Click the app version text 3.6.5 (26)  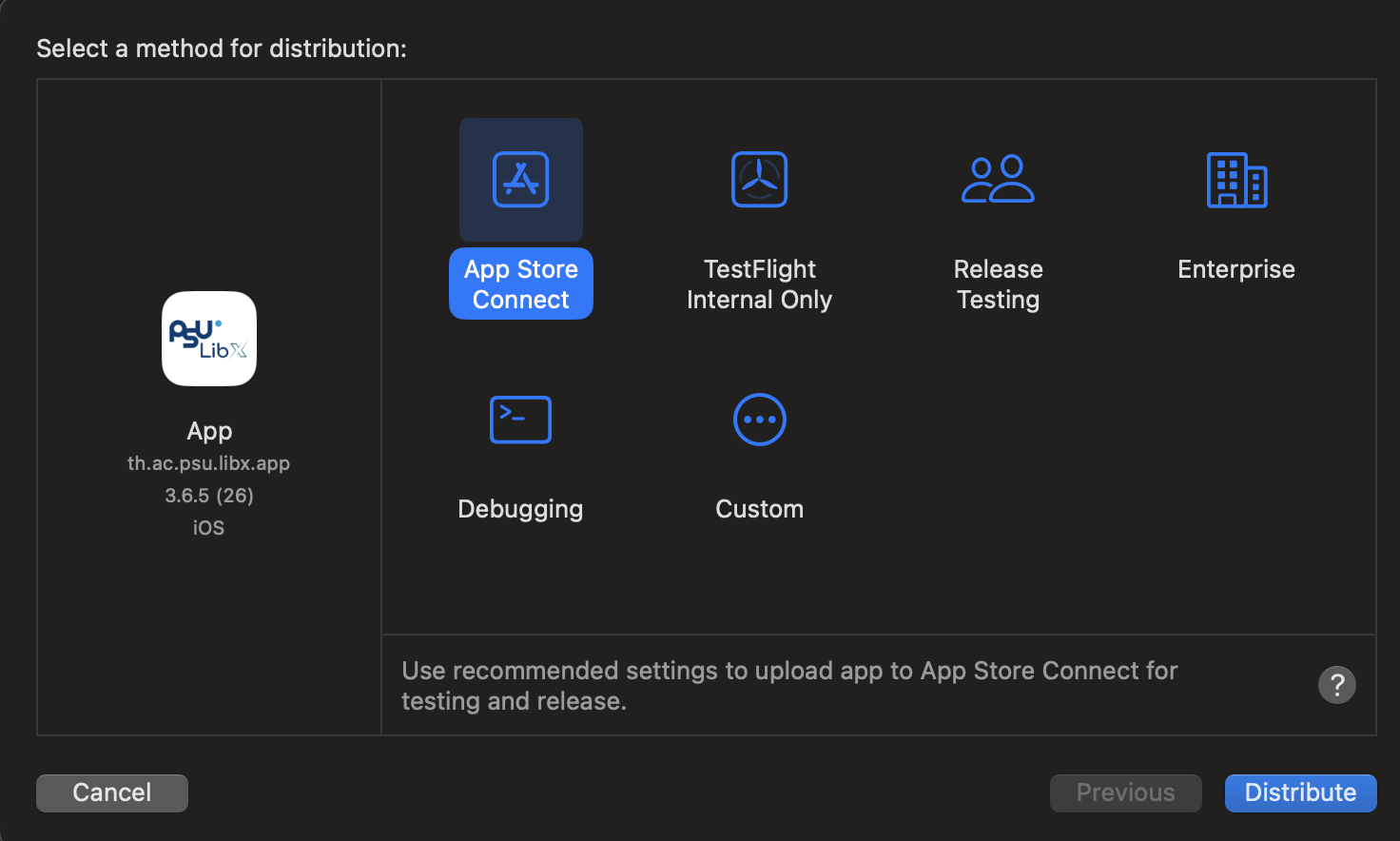(208, 495)
